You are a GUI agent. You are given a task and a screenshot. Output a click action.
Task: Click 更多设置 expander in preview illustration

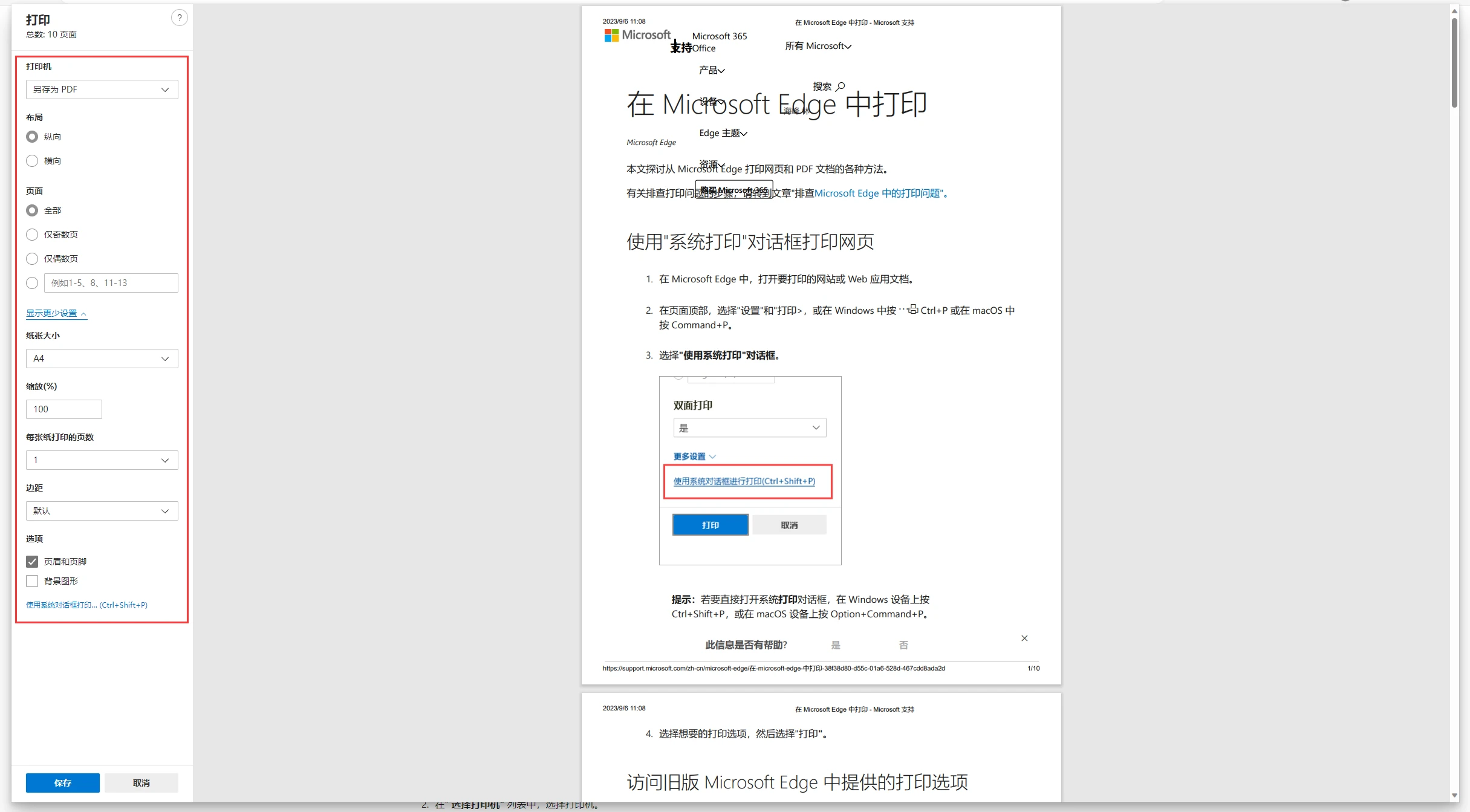pos(695,456)
